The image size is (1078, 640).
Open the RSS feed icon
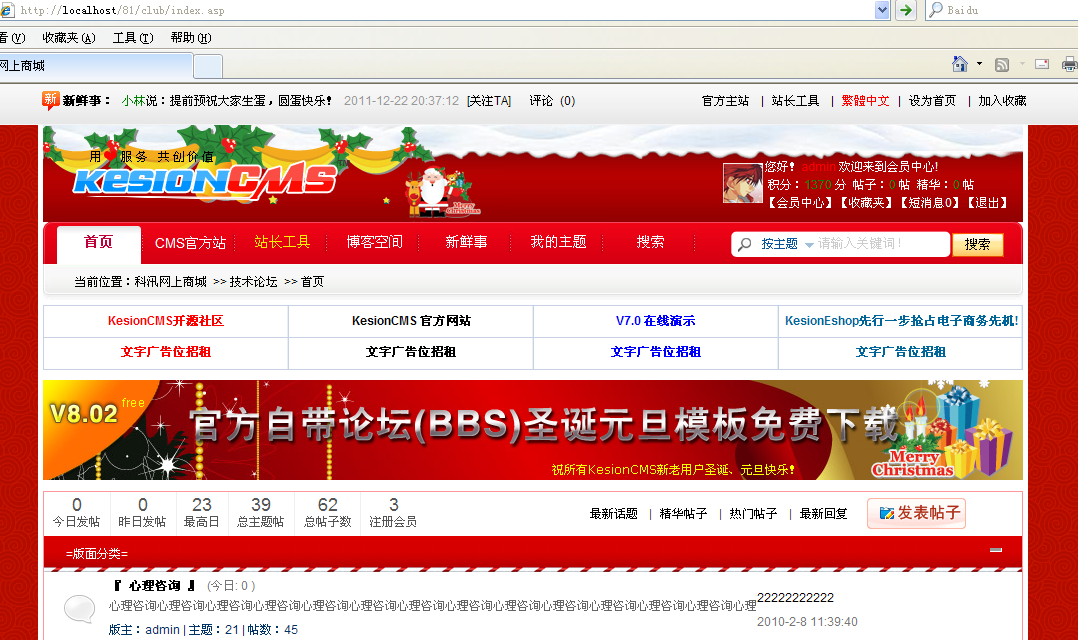click(x=1001, y=62)
